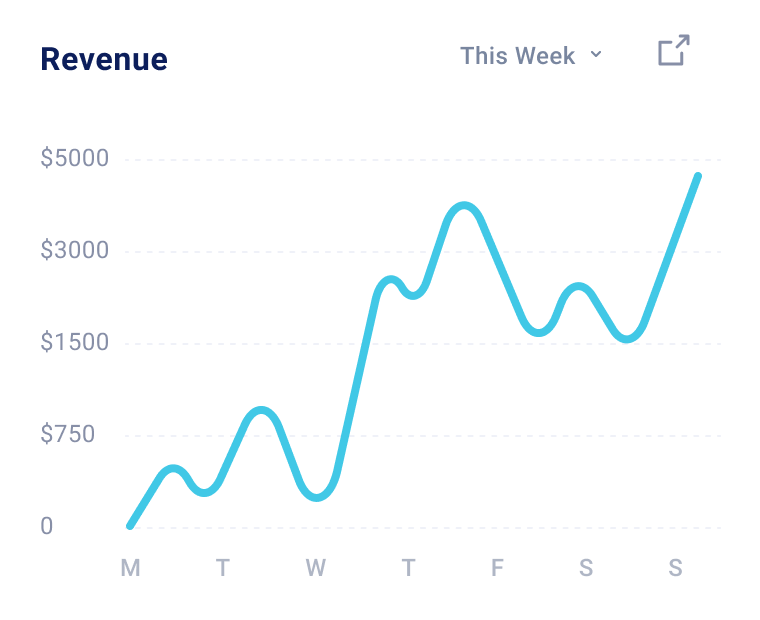Select the $3000 y-axis label
The width and height of the screenshot is (760, 620).
(x=75, y=250)
